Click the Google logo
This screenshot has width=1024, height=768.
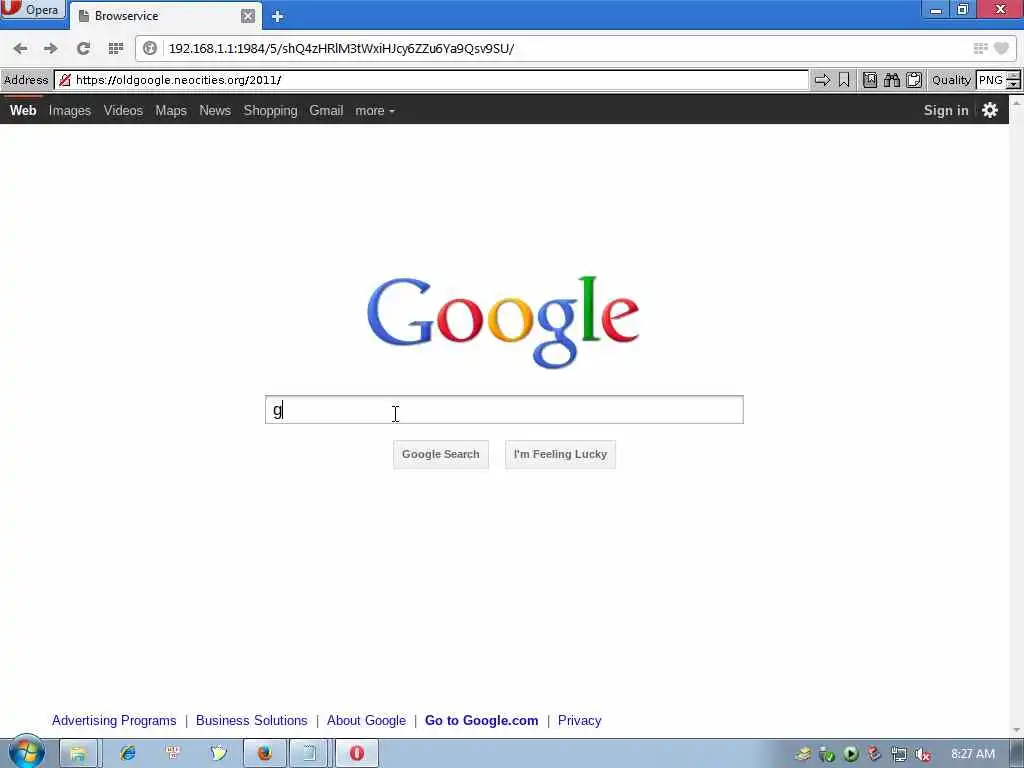[x=503, y=321]
